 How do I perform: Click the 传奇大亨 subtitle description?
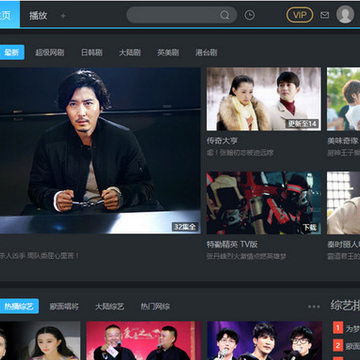[240, 153]
